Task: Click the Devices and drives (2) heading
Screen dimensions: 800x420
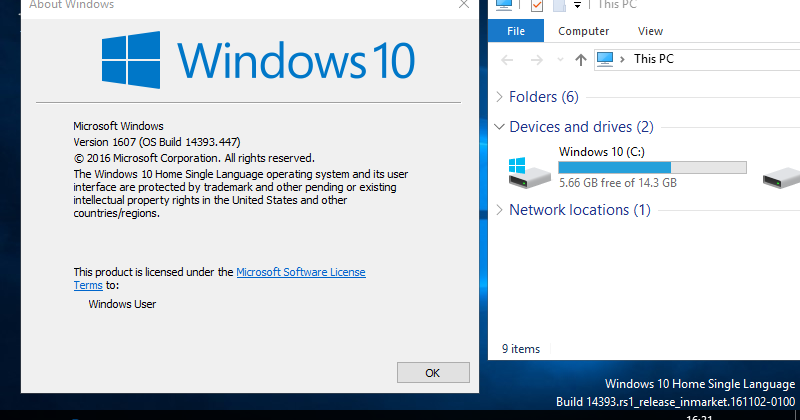Action: click(x=581, y=127)
